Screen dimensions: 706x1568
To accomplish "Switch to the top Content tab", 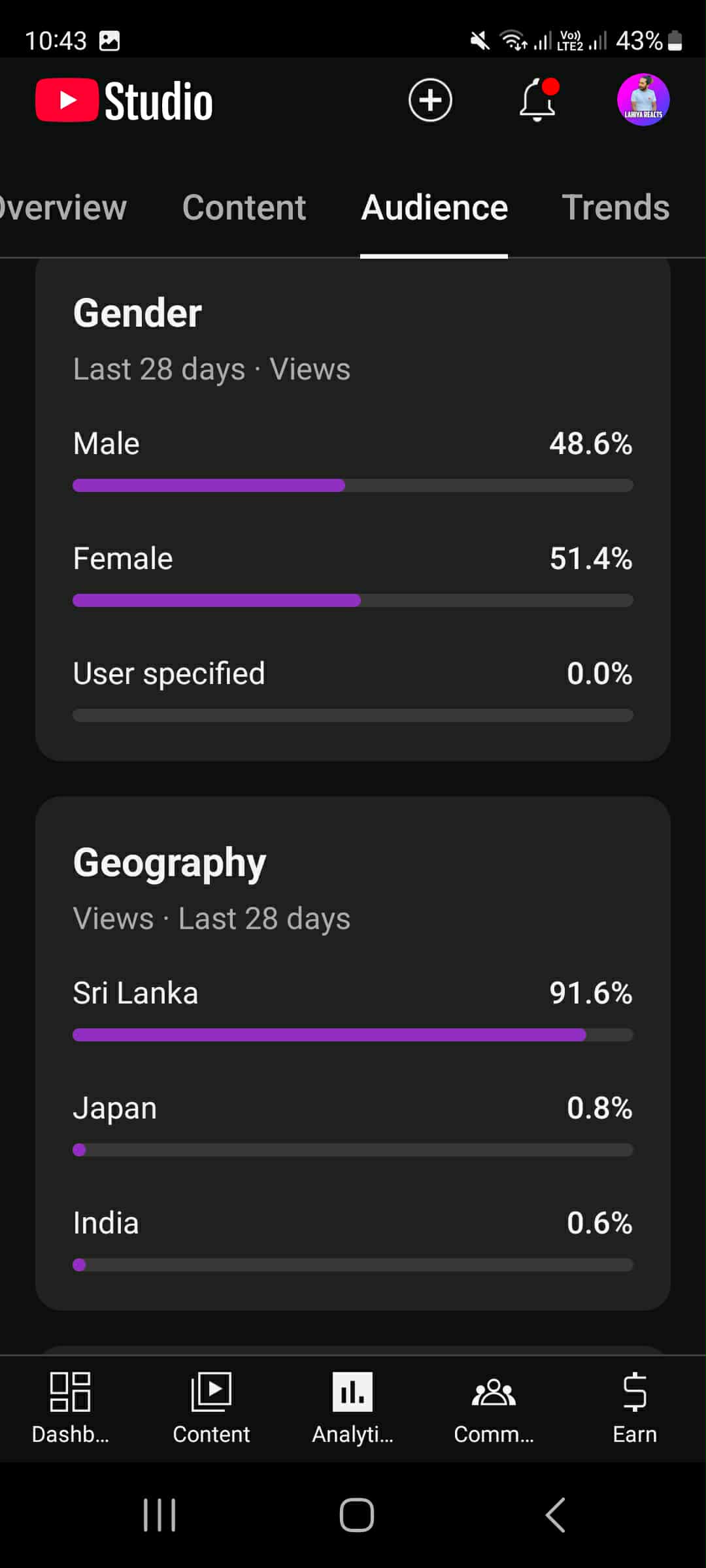I will [x=244, y=208].
